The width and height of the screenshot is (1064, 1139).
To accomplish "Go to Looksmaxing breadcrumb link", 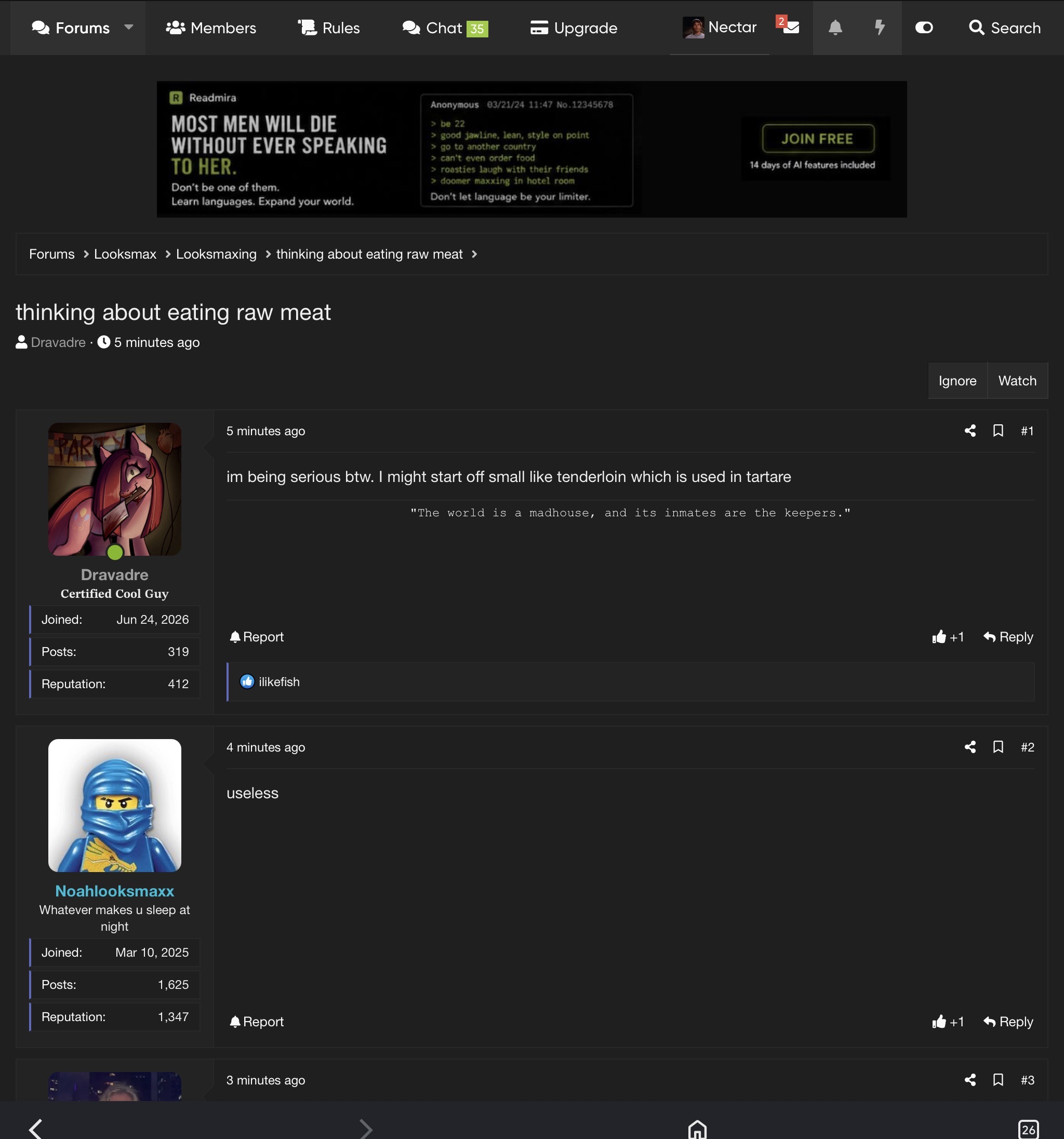I will click(x=216, y=254).
